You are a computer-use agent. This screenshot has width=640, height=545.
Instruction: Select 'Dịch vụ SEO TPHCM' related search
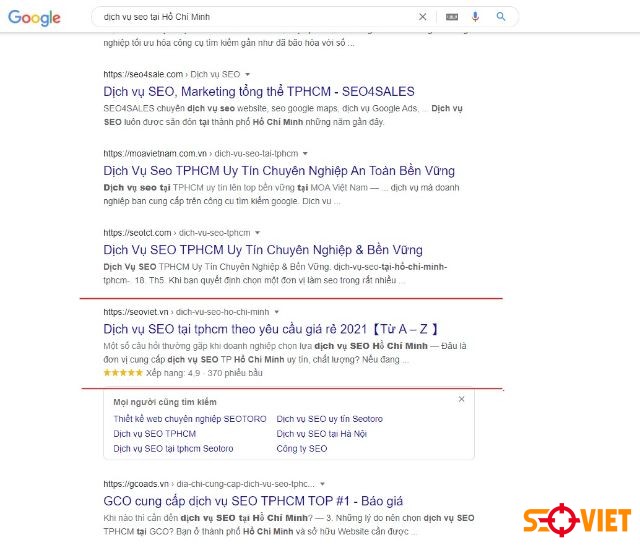[155, 434]
